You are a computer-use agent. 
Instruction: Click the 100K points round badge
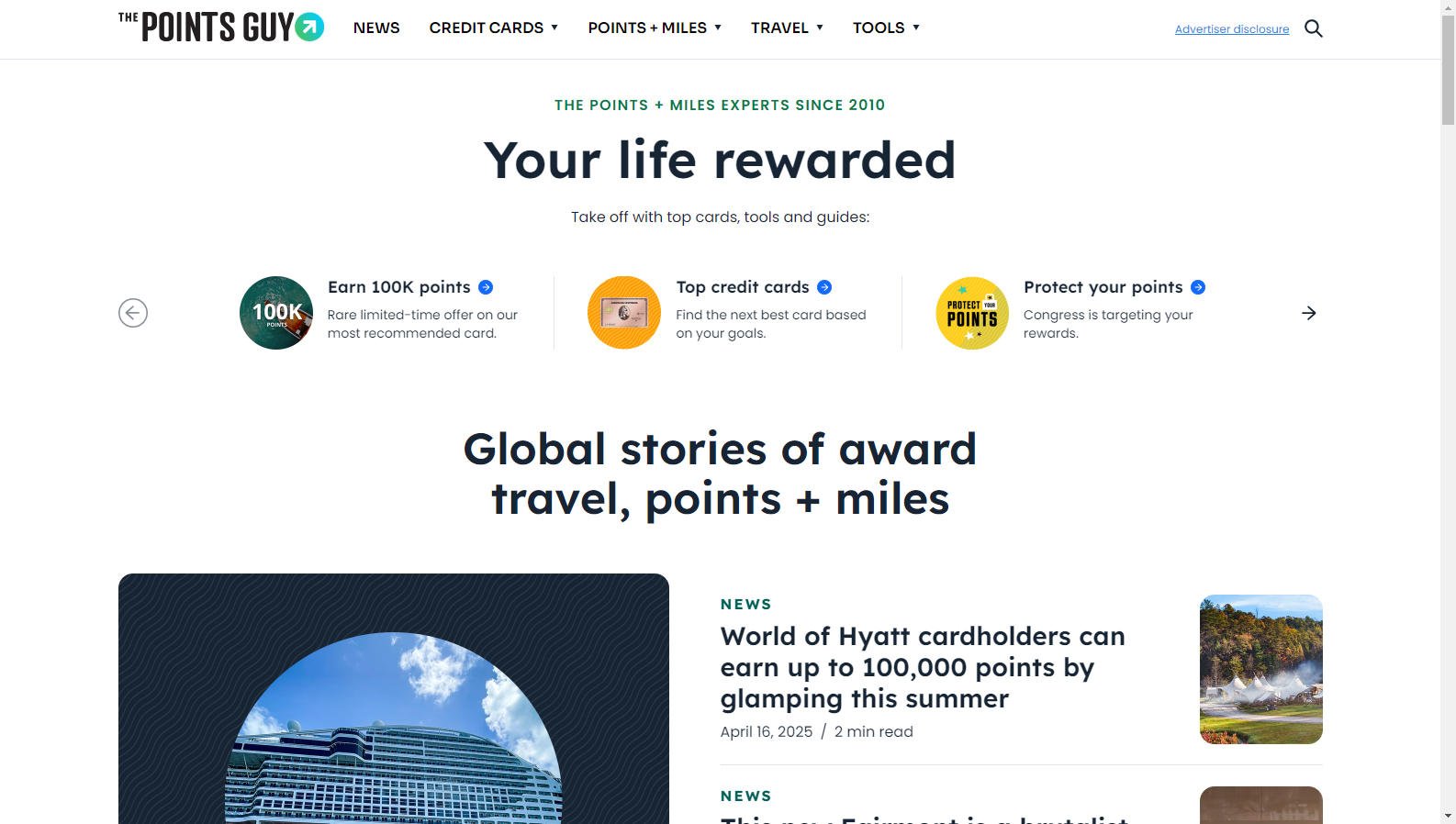pyautogui.click(x=276, y=313)
